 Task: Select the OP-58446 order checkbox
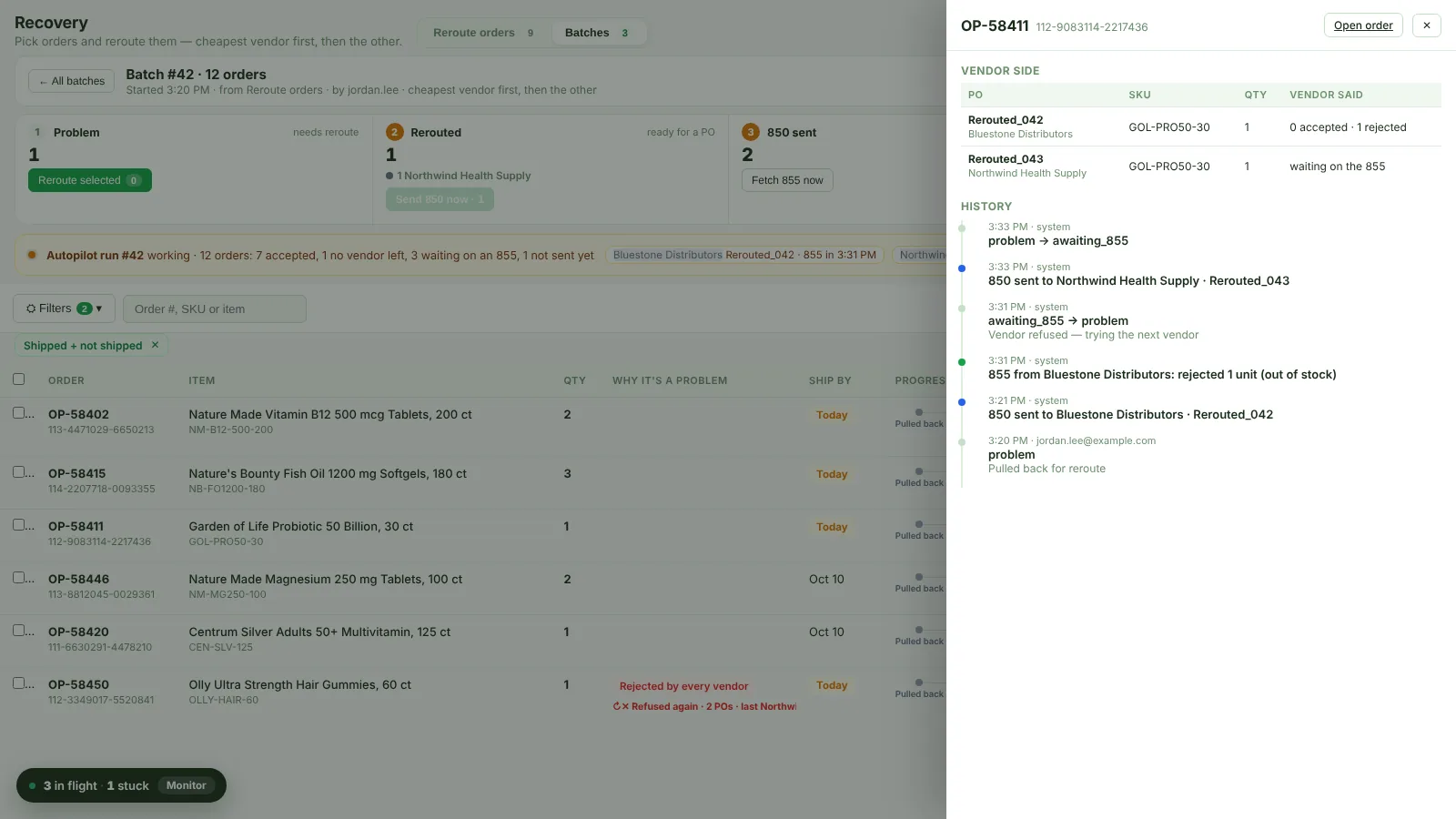point(18,578)
